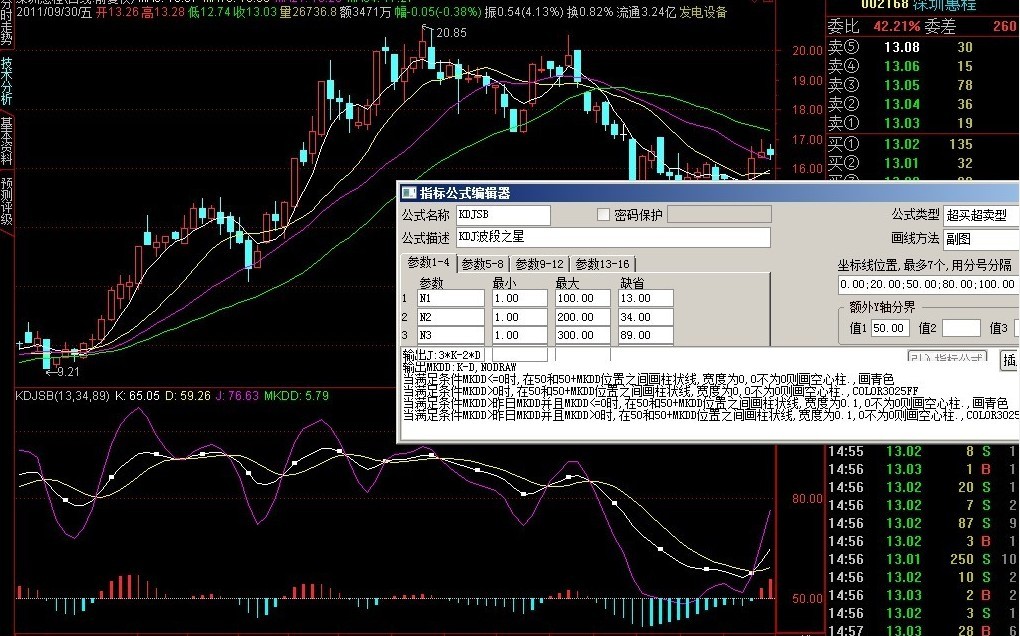This screenshot has height=636, width=1020.
Task: Enable the 密码保护 checkbox
Action: click(x=603, y=214)
